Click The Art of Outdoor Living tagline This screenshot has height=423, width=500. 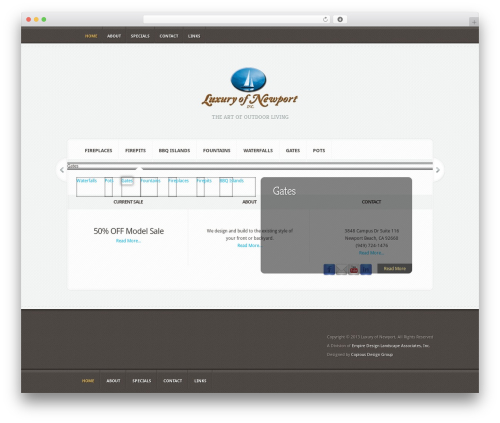tap(250, 117)
